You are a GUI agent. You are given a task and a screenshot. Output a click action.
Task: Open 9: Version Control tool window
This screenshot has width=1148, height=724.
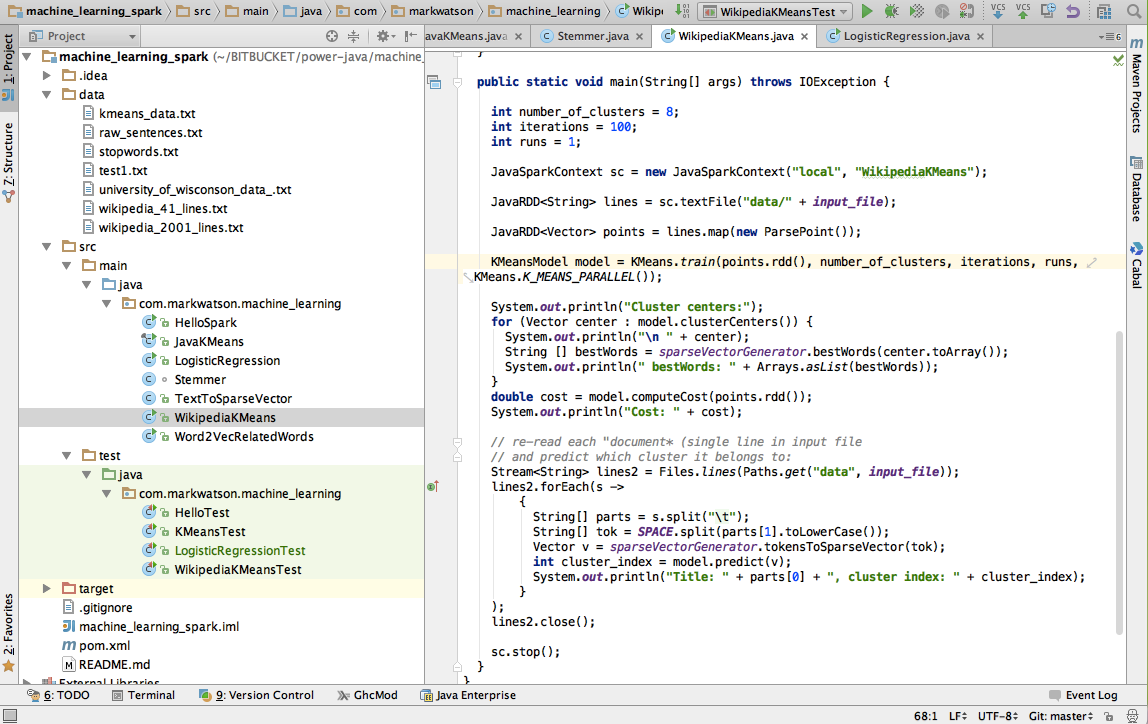point(256,695)
